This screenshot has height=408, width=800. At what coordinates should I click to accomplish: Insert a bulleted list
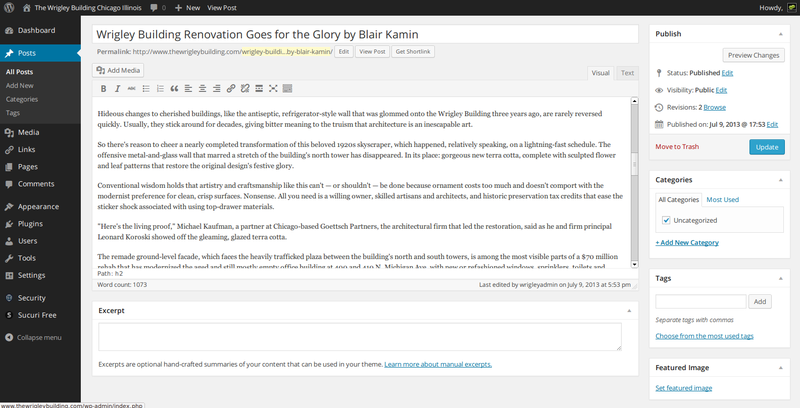click(x=146, y=88)
